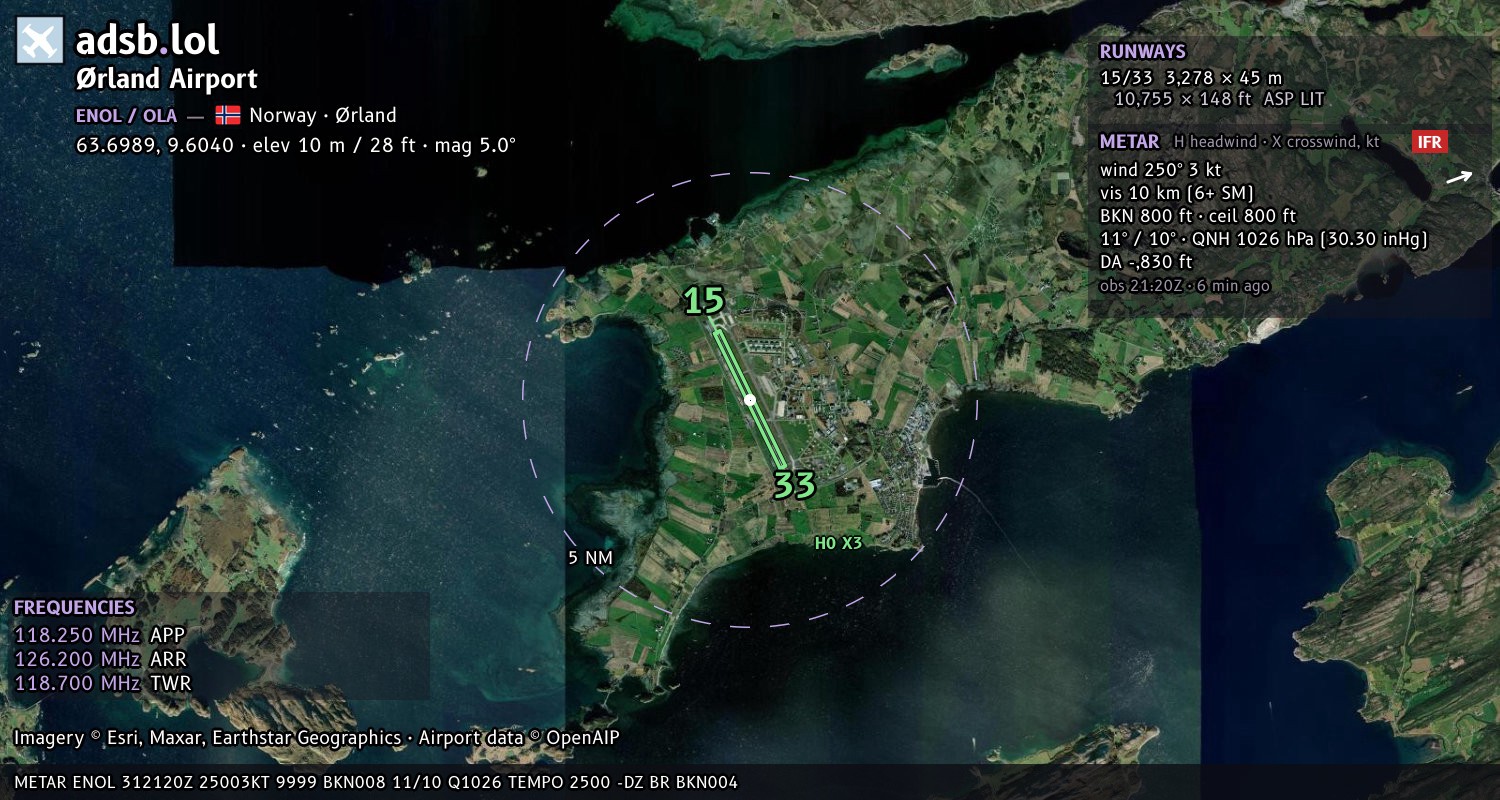1500x800 pixels.
Task: Click the RUNWAYS panel heading
Action: (x=1143, y=52)
